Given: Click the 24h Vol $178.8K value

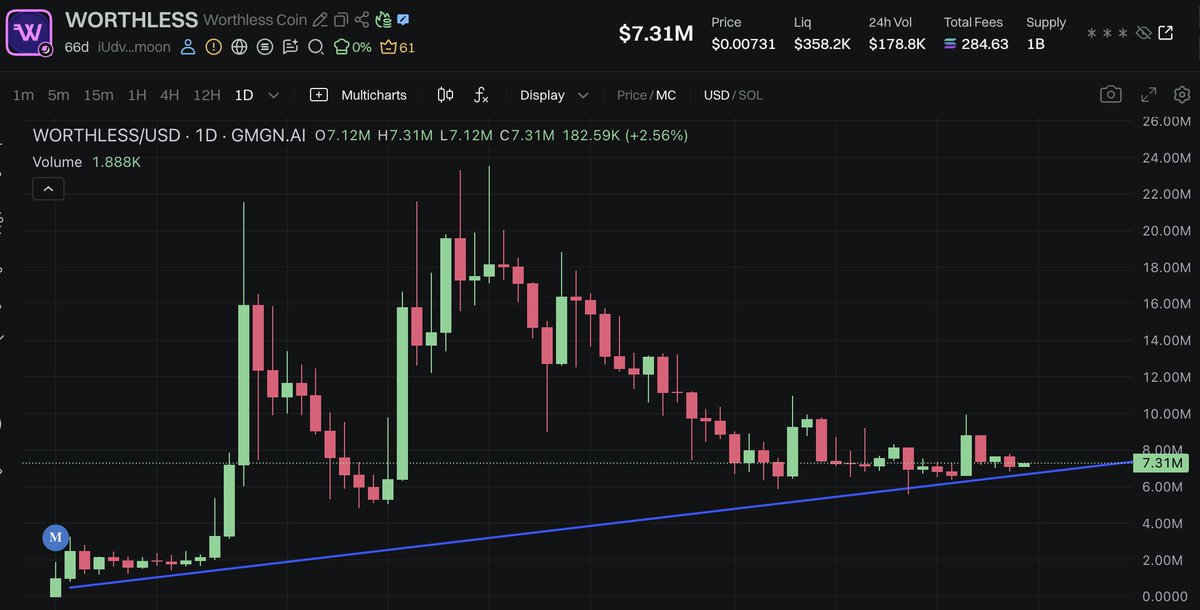Looking at the screenshot, I should (x=897, y=44).
